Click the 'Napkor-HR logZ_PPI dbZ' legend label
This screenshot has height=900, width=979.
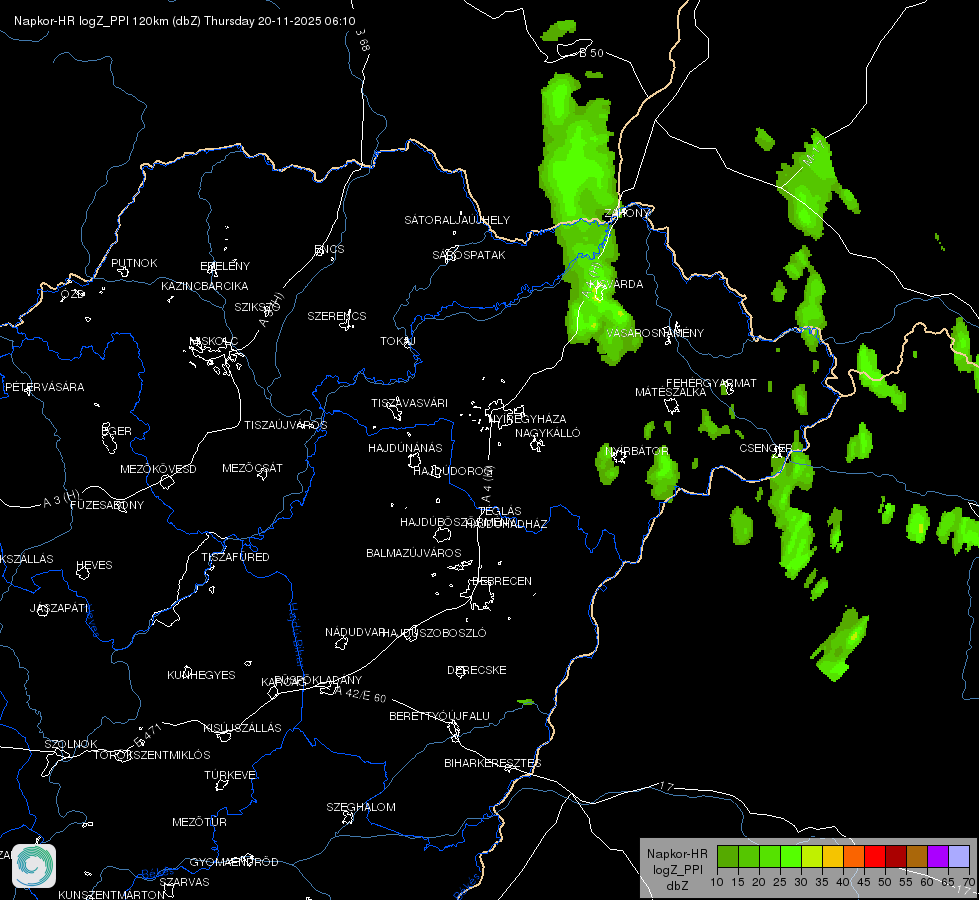pos(677,869)
